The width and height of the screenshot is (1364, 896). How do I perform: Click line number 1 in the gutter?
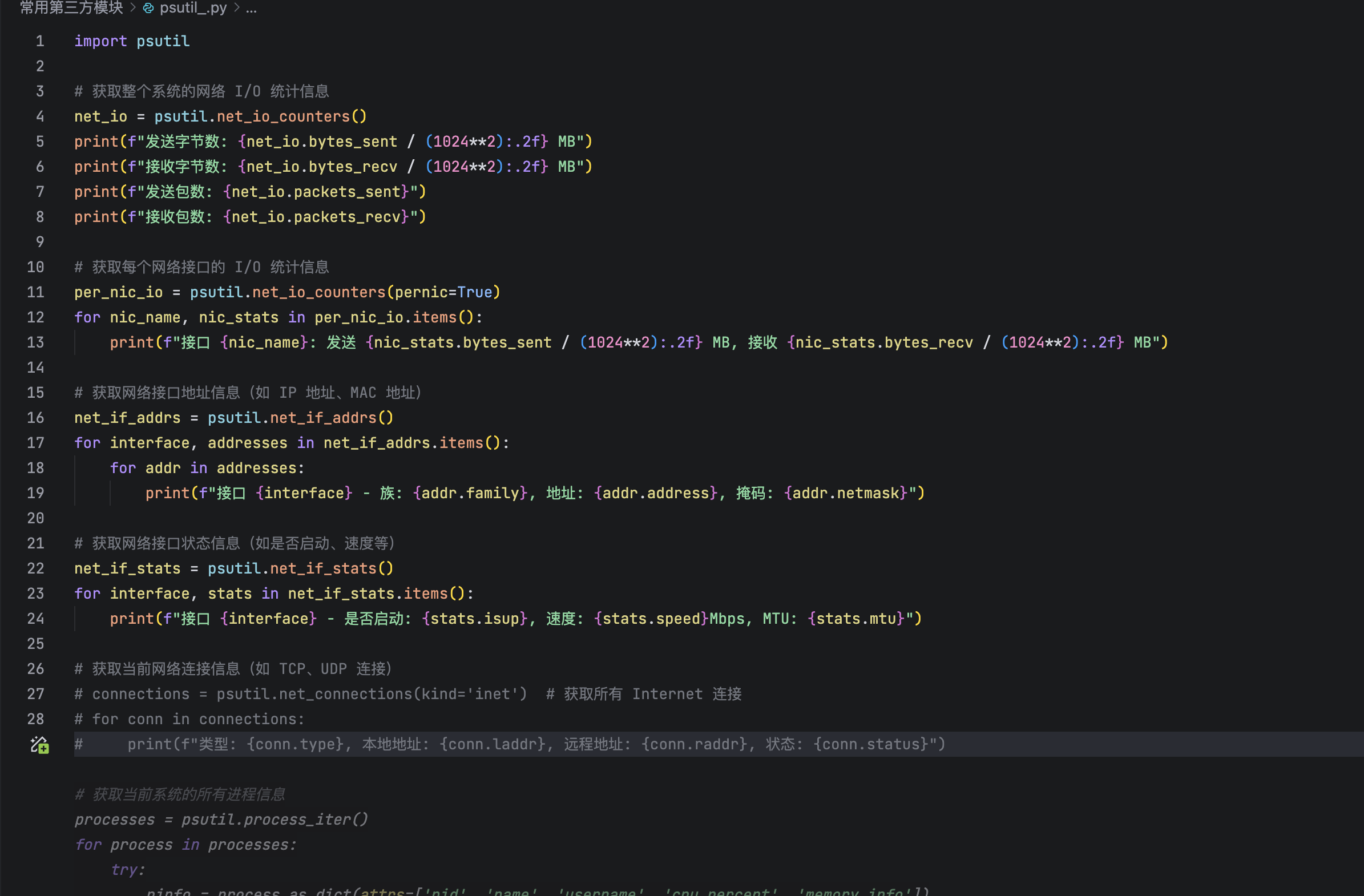(39, 41)
